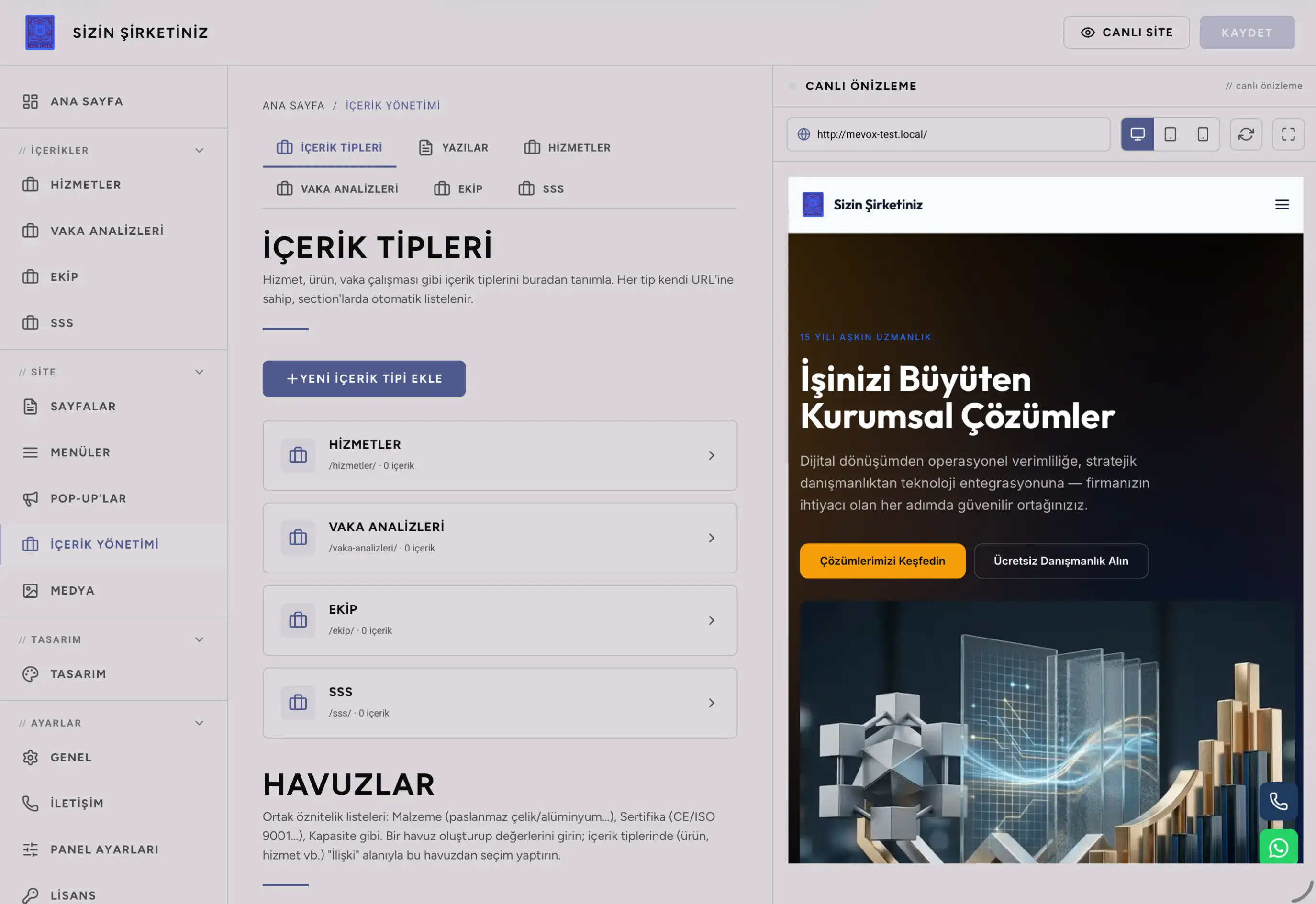Refresh the live preview

coord(1246,134)
